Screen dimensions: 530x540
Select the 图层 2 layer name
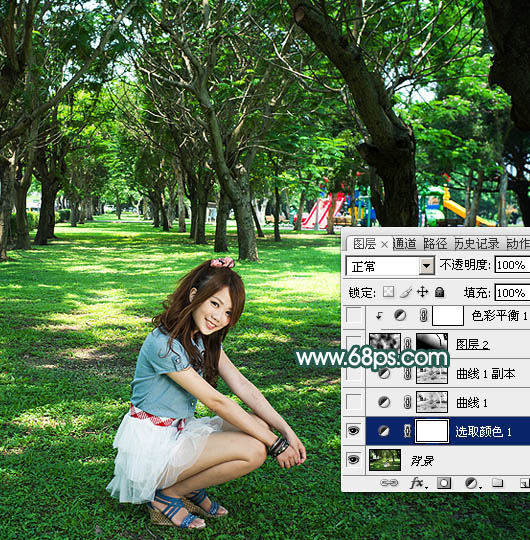point(472,344)
